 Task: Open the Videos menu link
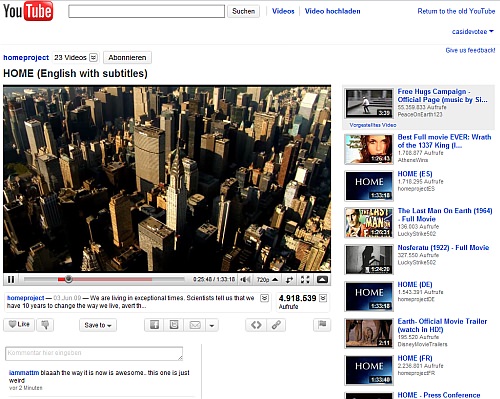pyautogui.click(x=283, y=11)
